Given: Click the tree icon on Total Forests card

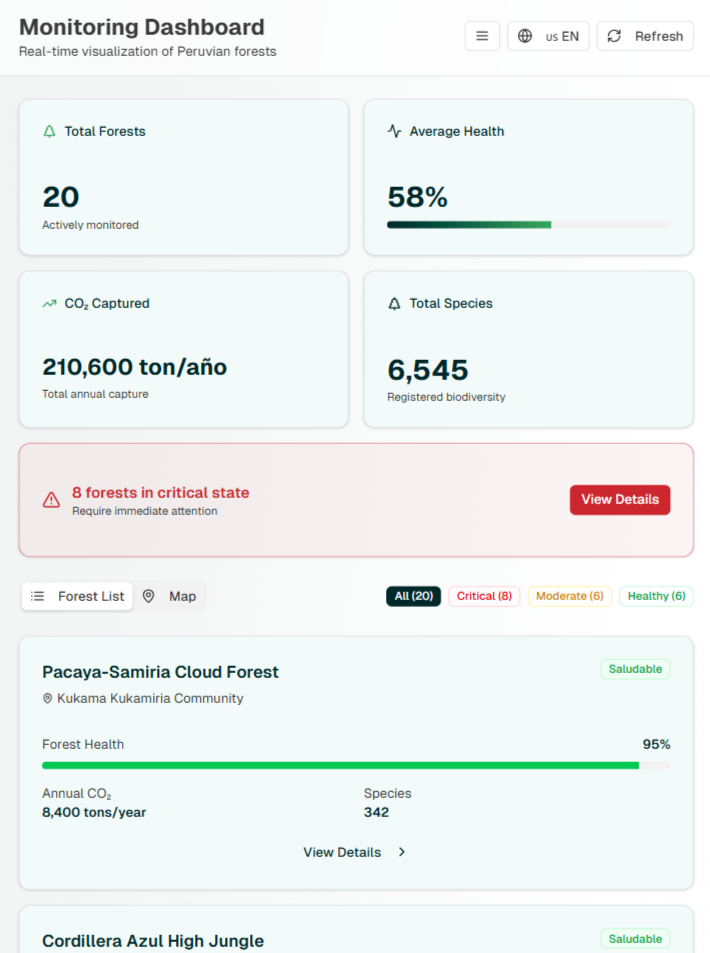Looking at the screenshot, I should click(x=47, y=130).
